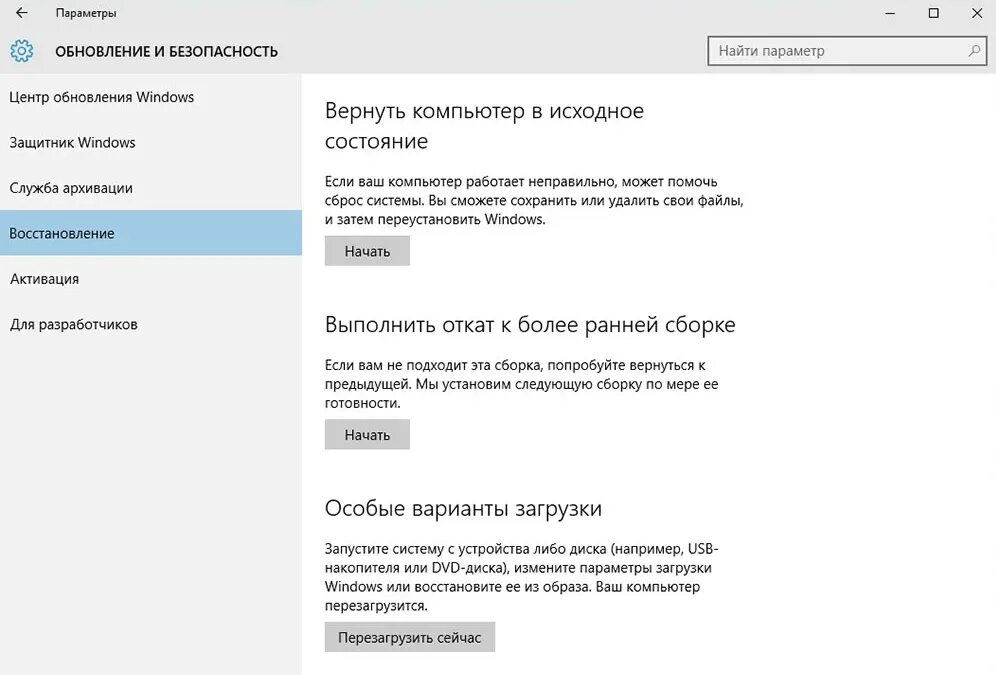Viewport: 996px width, 675px height.
Task: Click the settings gear icon in the header
Action: tap(22, 51)
